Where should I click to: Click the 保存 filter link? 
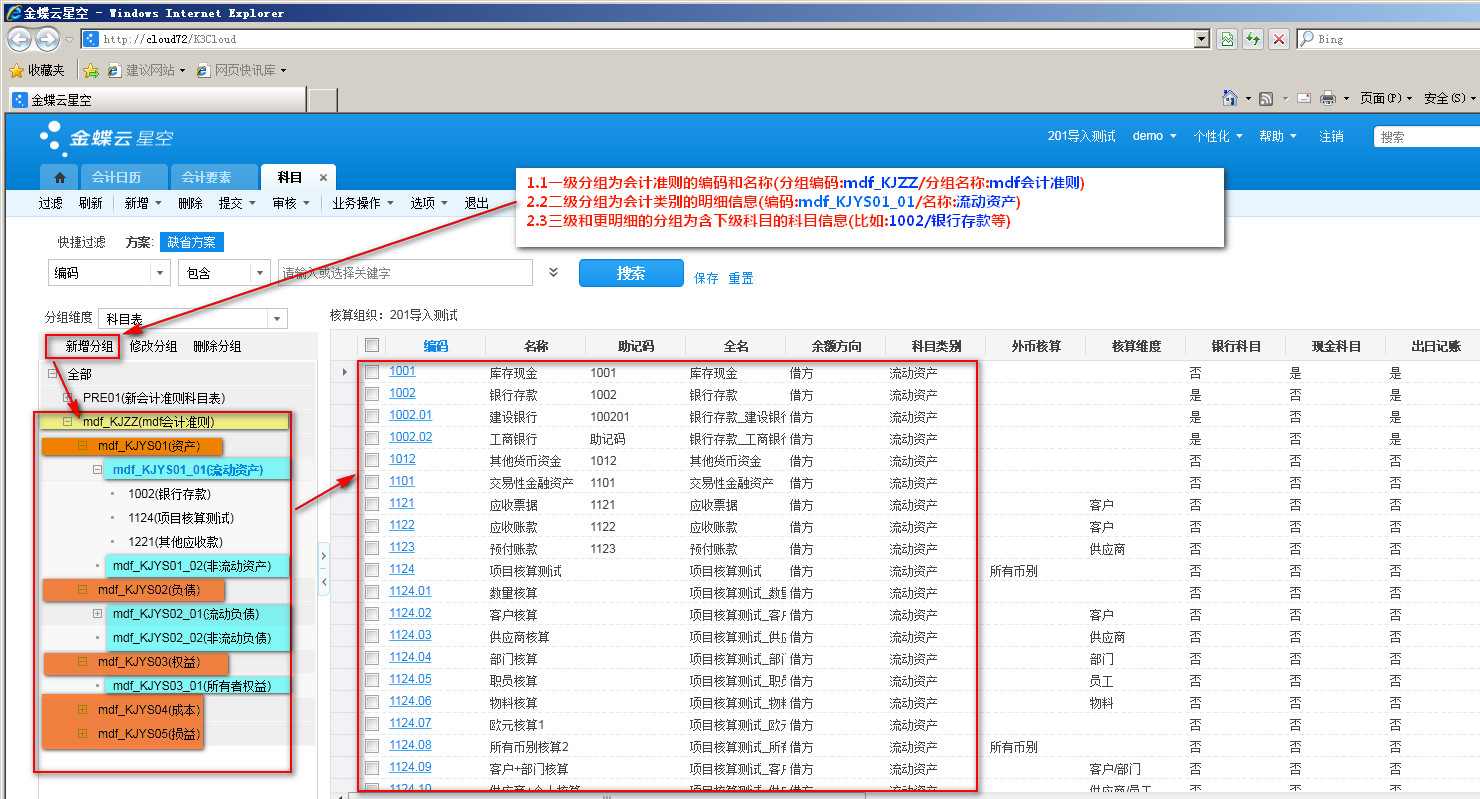pos(706,278)
